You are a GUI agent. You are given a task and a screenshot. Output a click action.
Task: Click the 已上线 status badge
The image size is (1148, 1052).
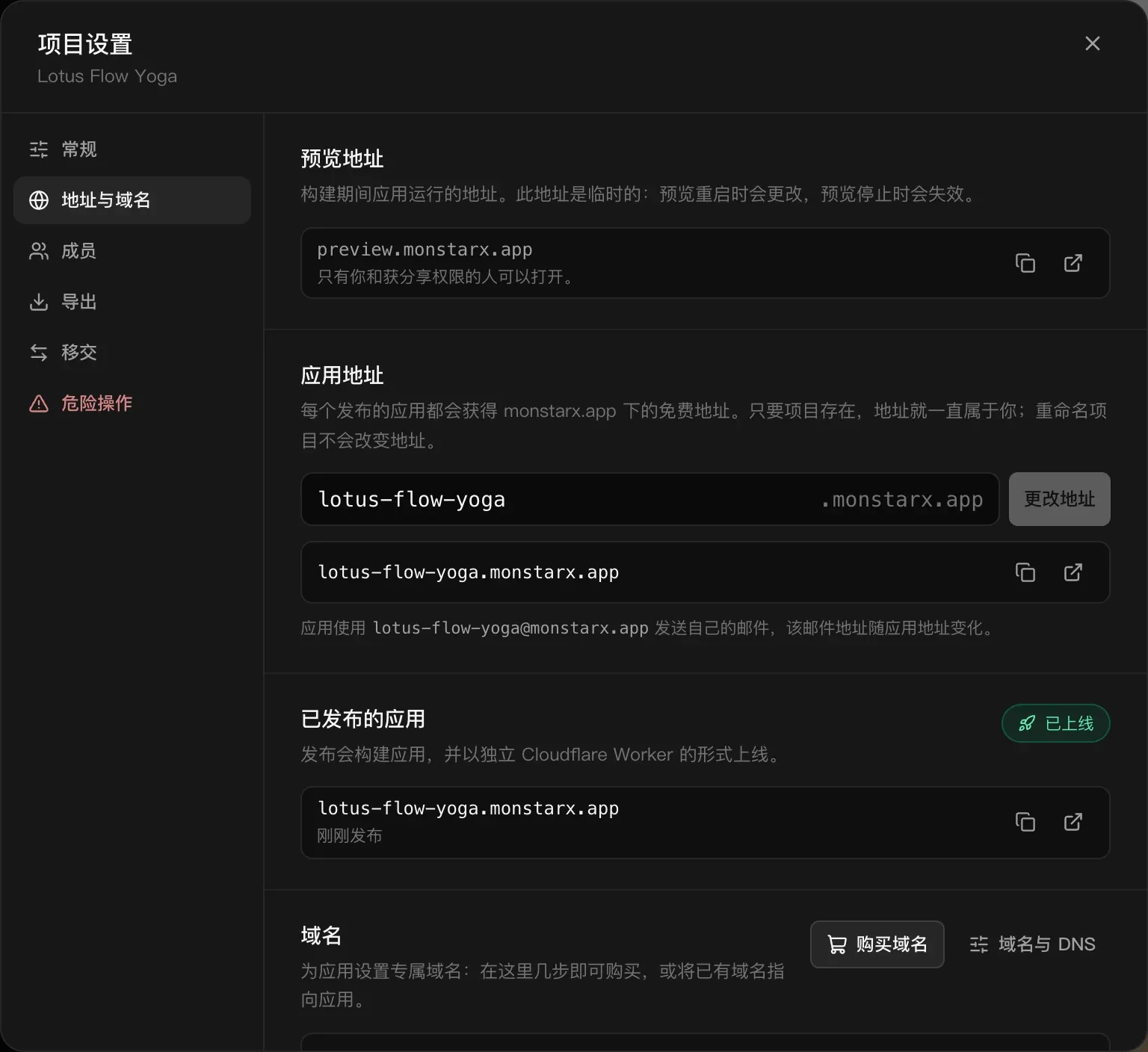pos(1056,723)
